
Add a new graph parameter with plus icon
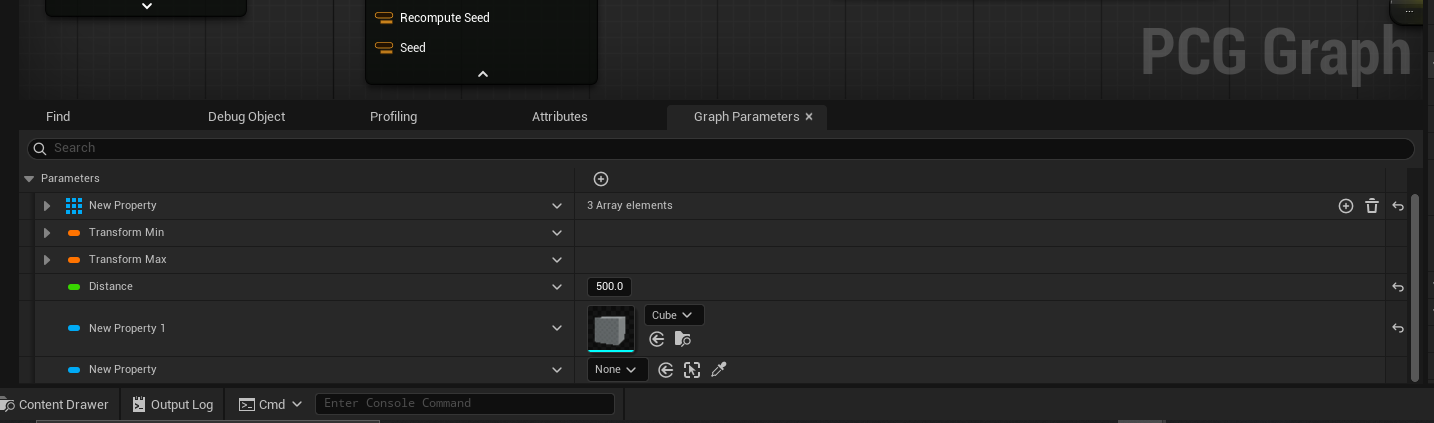[601, 179]
